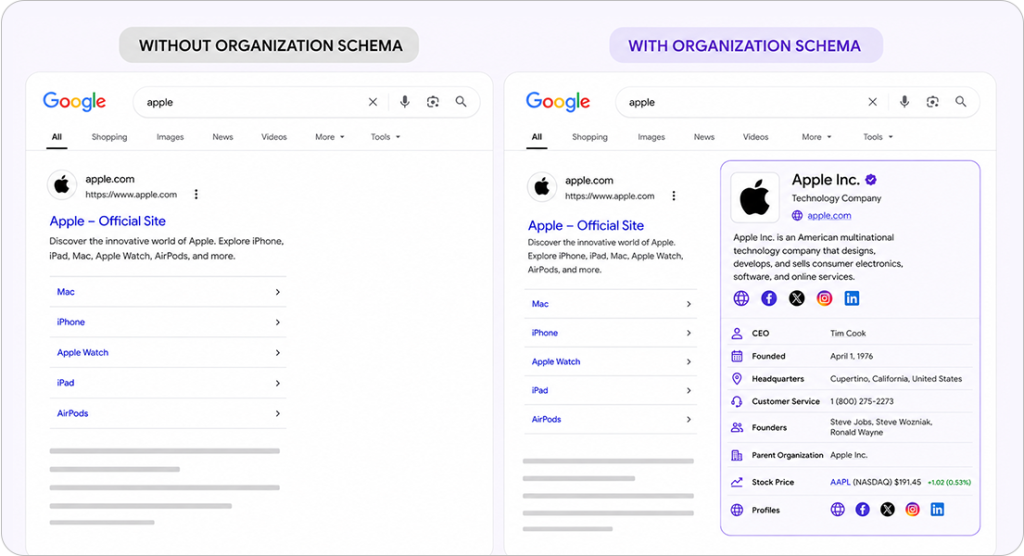Click the Apple favicon in the left result

click(62, 186)
